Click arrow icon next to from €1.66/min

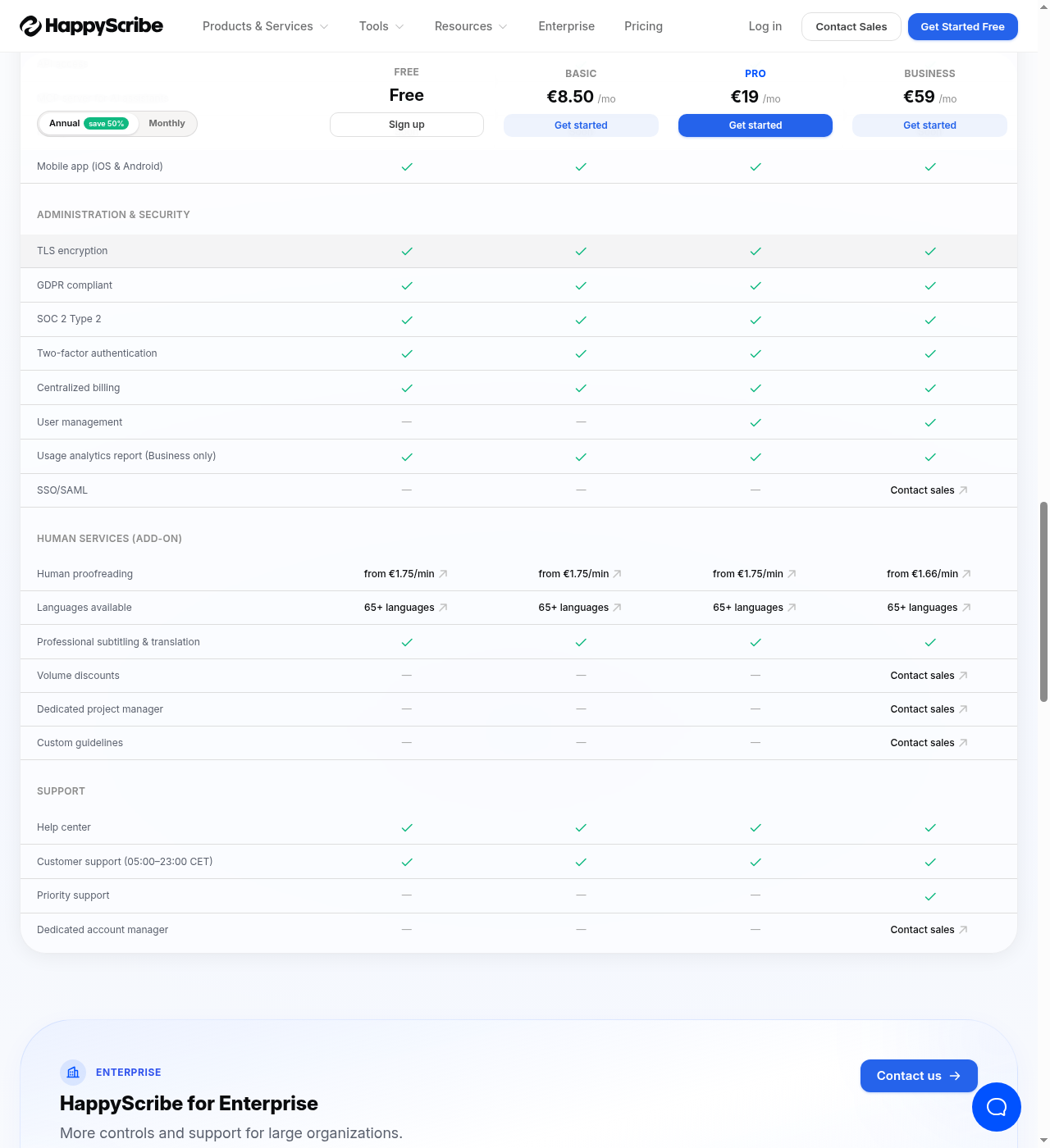[966, 574]
